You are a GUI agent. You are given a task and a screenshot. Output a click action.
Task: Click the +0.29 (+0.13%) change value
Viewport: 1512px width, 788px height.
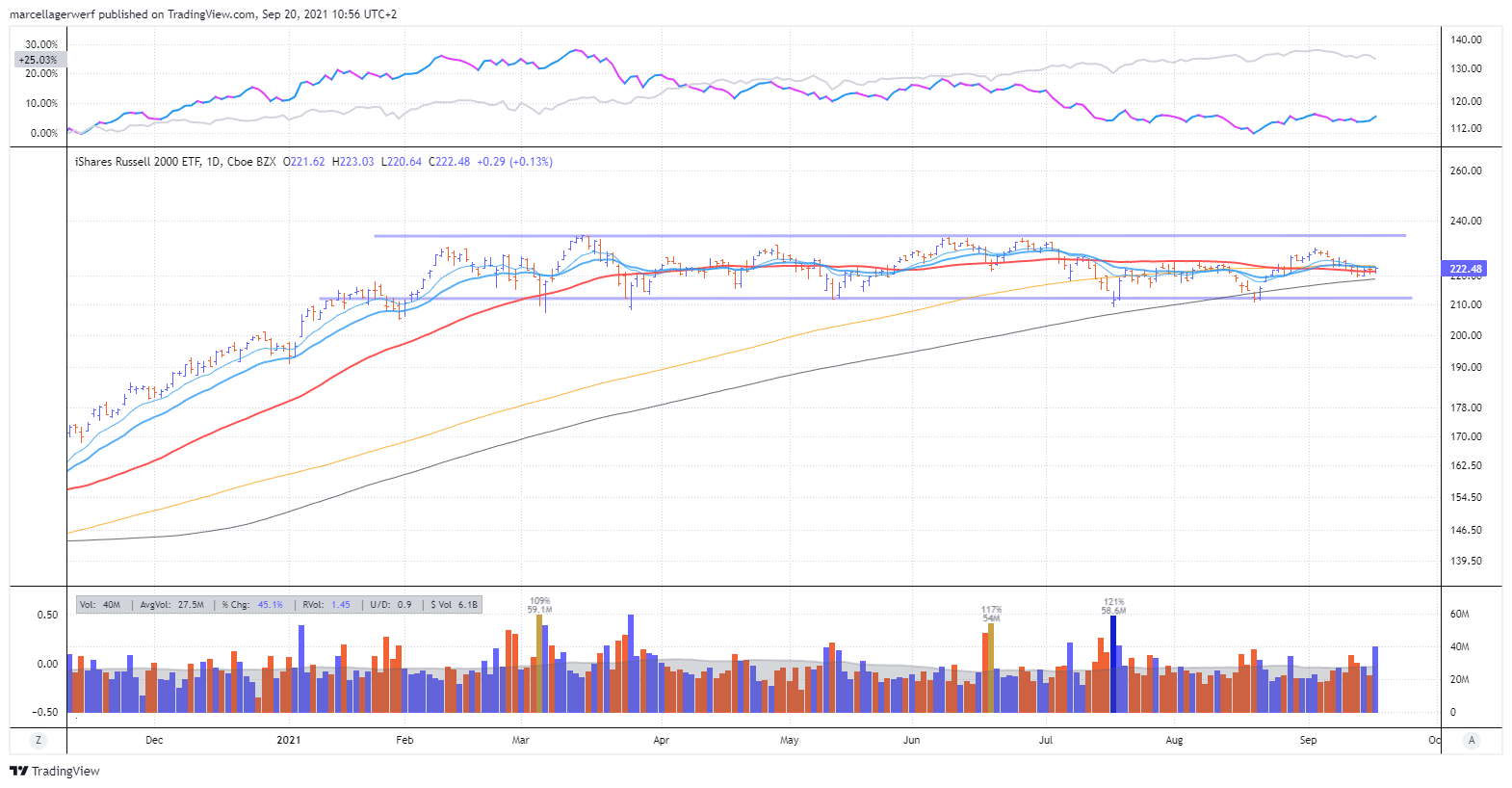(515, 162)
